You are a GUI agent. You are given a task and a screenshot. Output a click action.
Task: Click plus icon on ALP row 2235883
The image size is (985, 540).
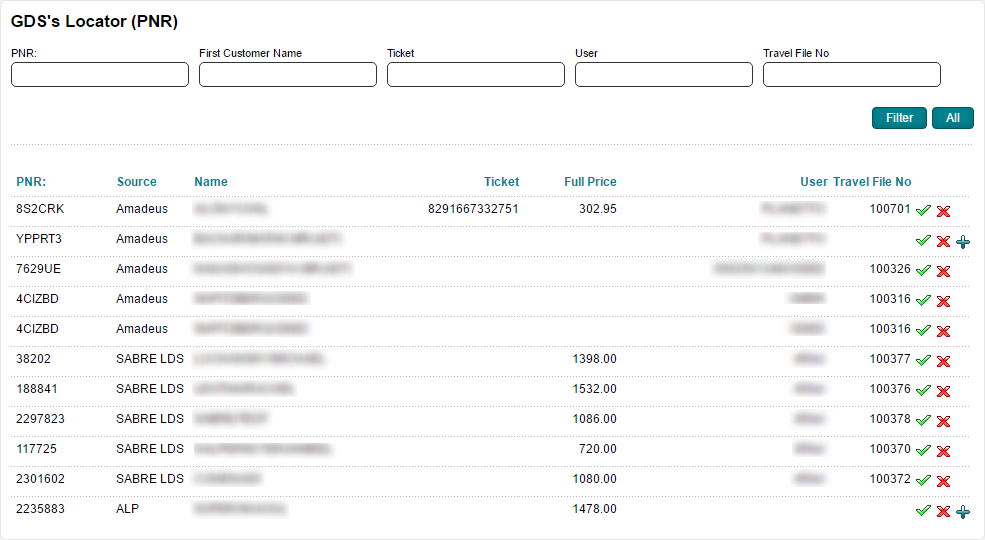(963, 511)
